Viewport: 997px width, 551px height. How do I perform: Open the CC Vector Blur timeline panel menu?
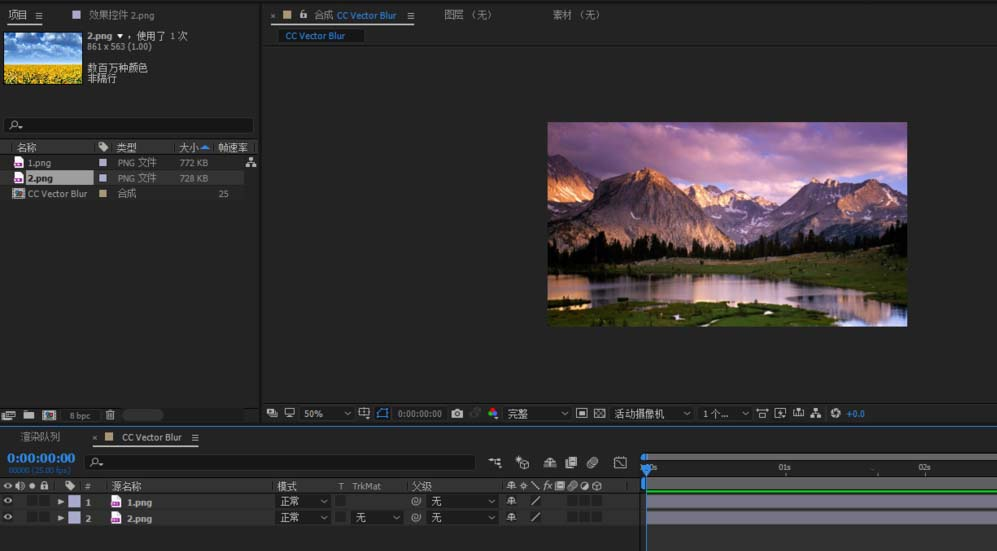click(195, 437)
